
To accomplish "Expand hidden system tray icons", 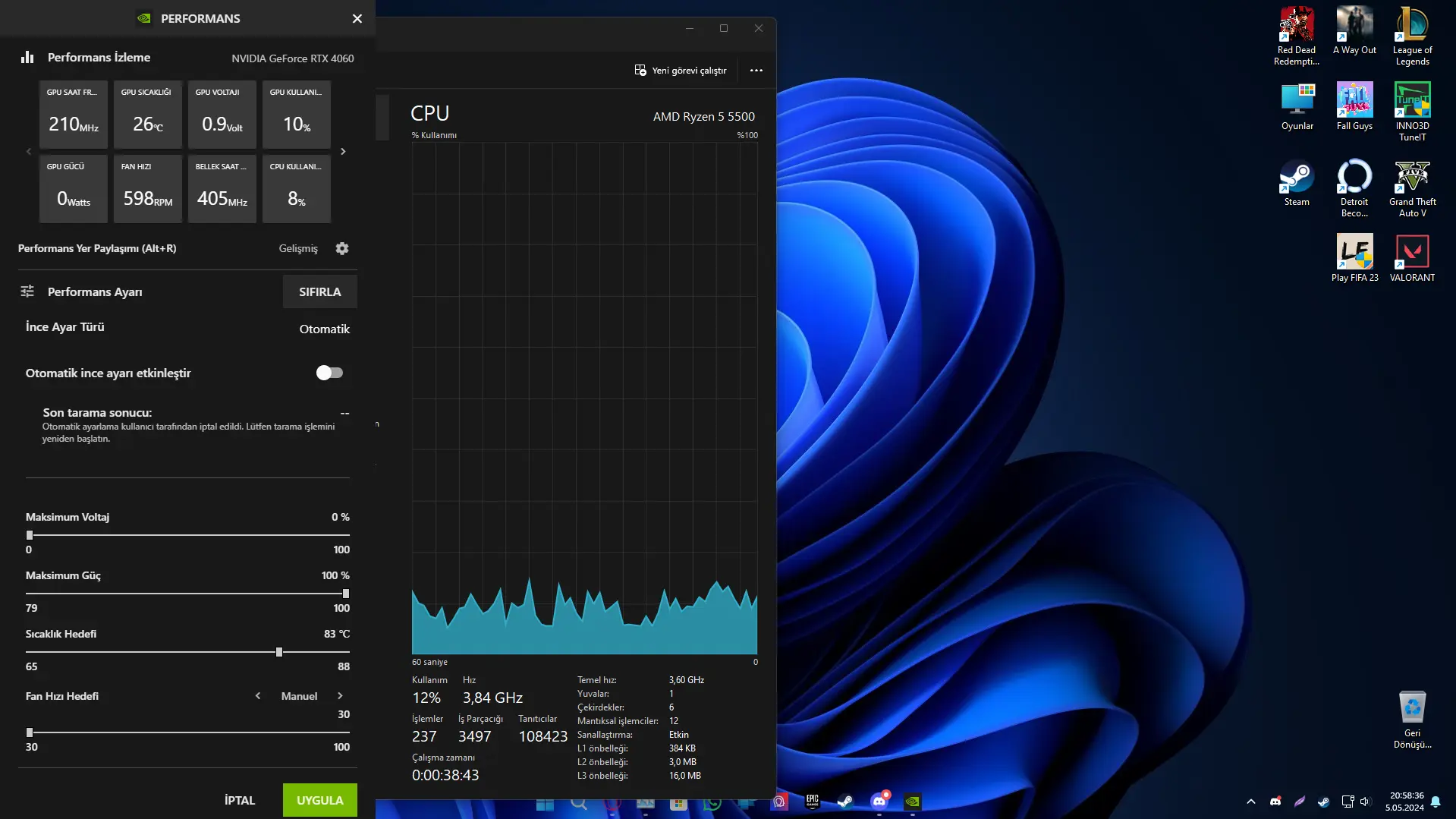I will [1251, 802].
